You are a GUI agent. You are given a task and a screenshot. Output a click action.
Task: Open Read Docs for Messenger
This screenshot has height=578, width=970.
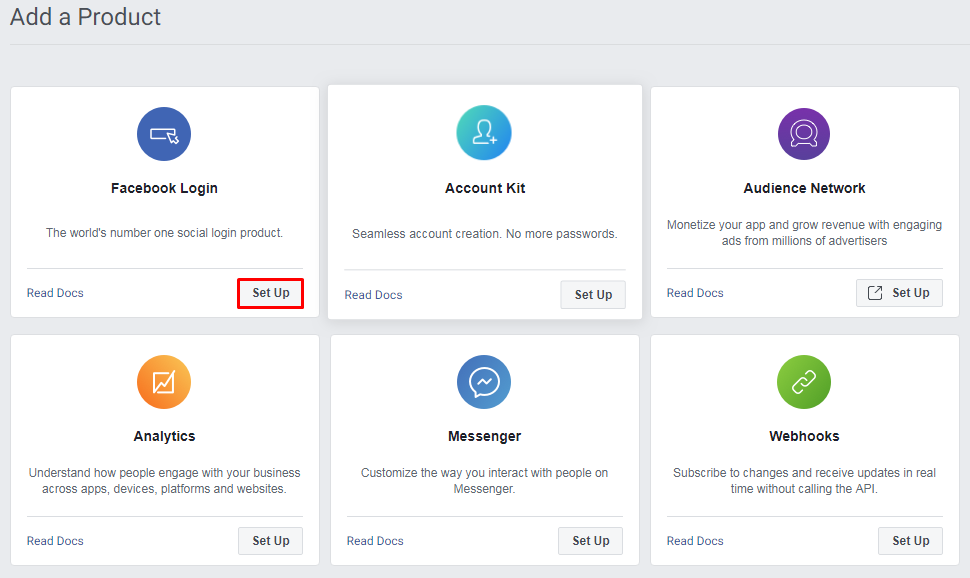coord(375,541)
